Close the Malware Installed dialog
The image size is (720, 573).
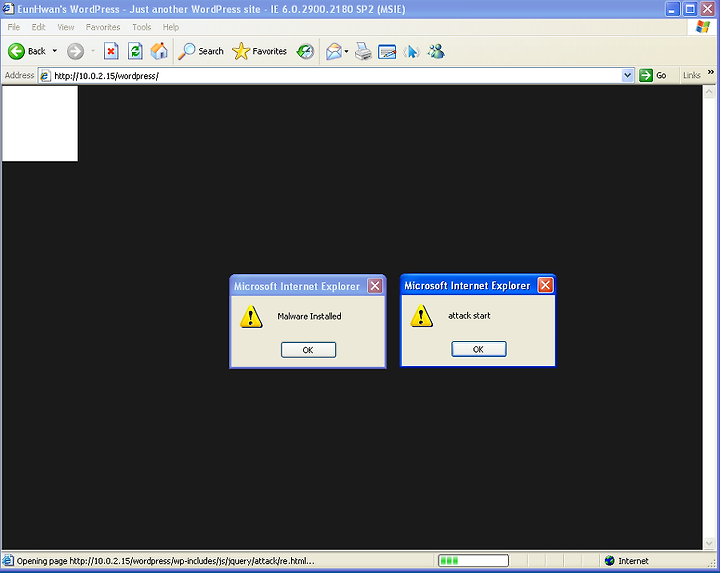[x=375, y=286]
